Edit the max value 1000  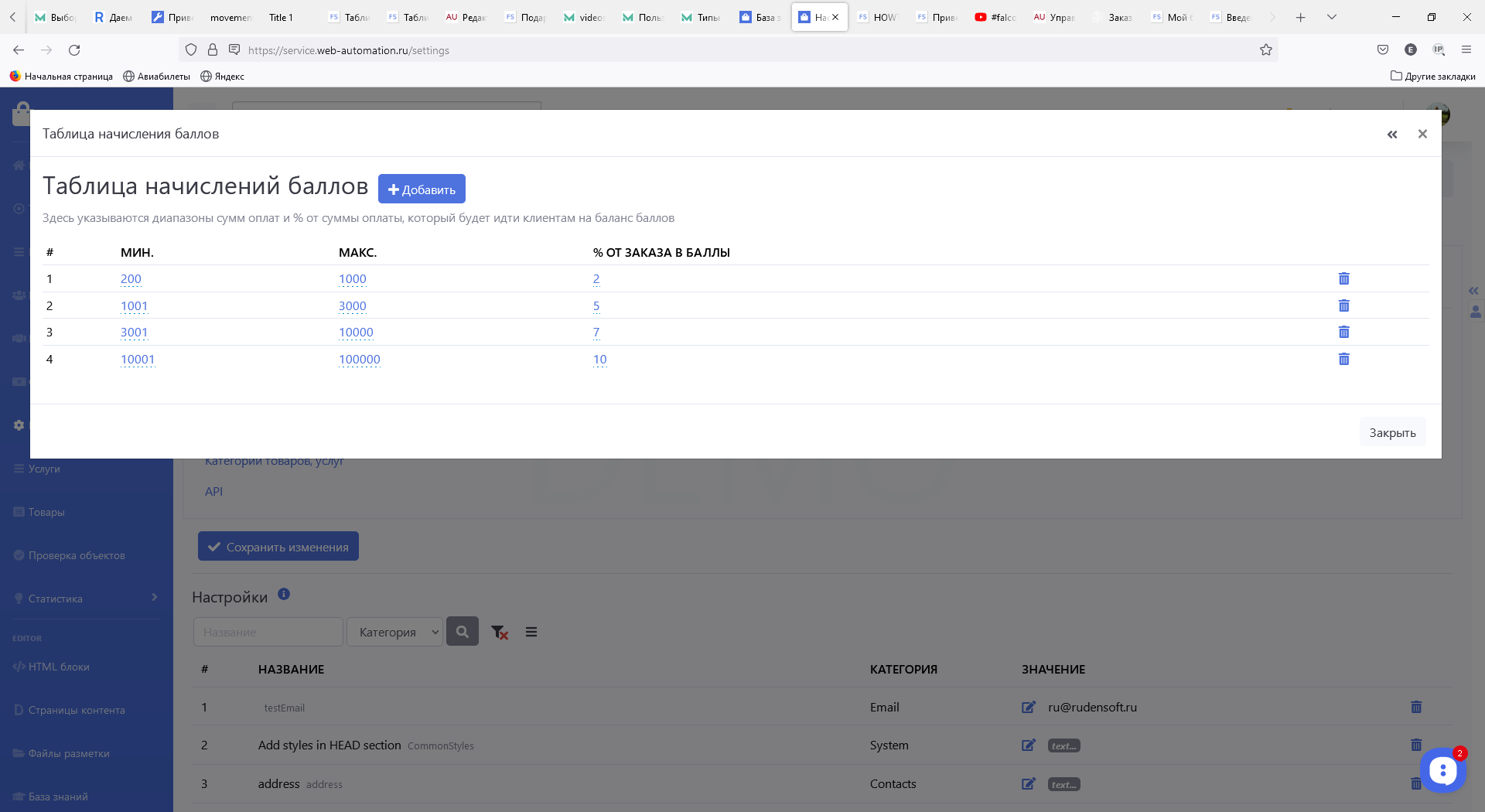point(352,279)
